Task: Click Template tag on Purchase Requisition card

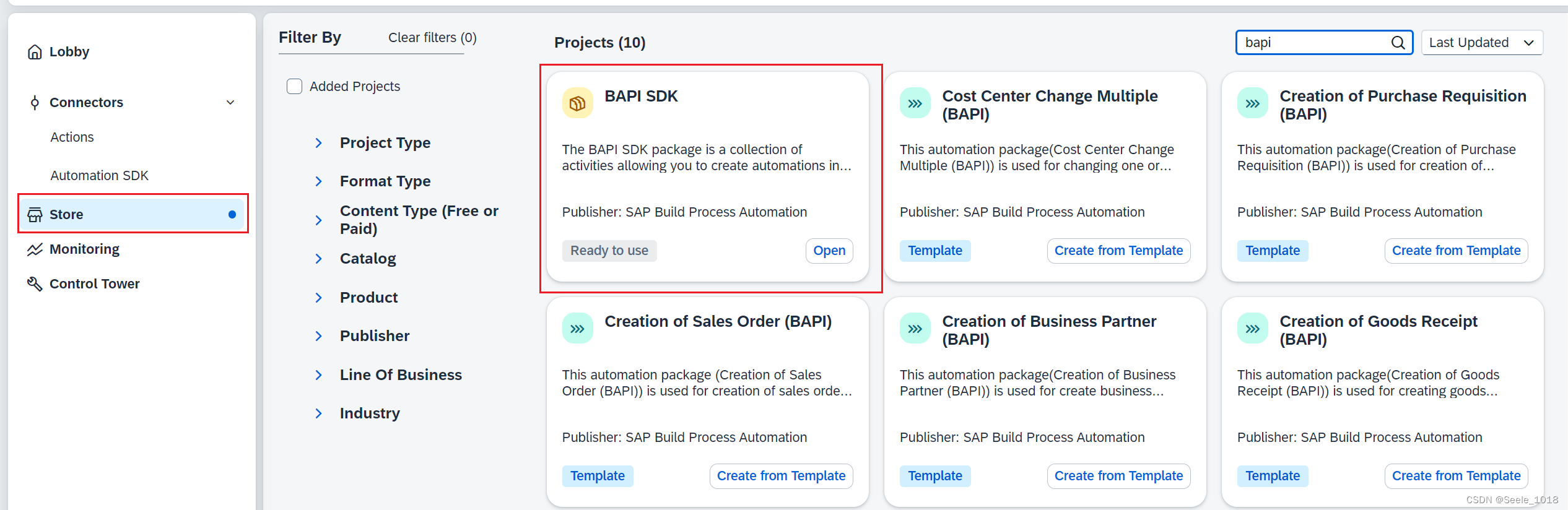Action: coord(1273,251)
